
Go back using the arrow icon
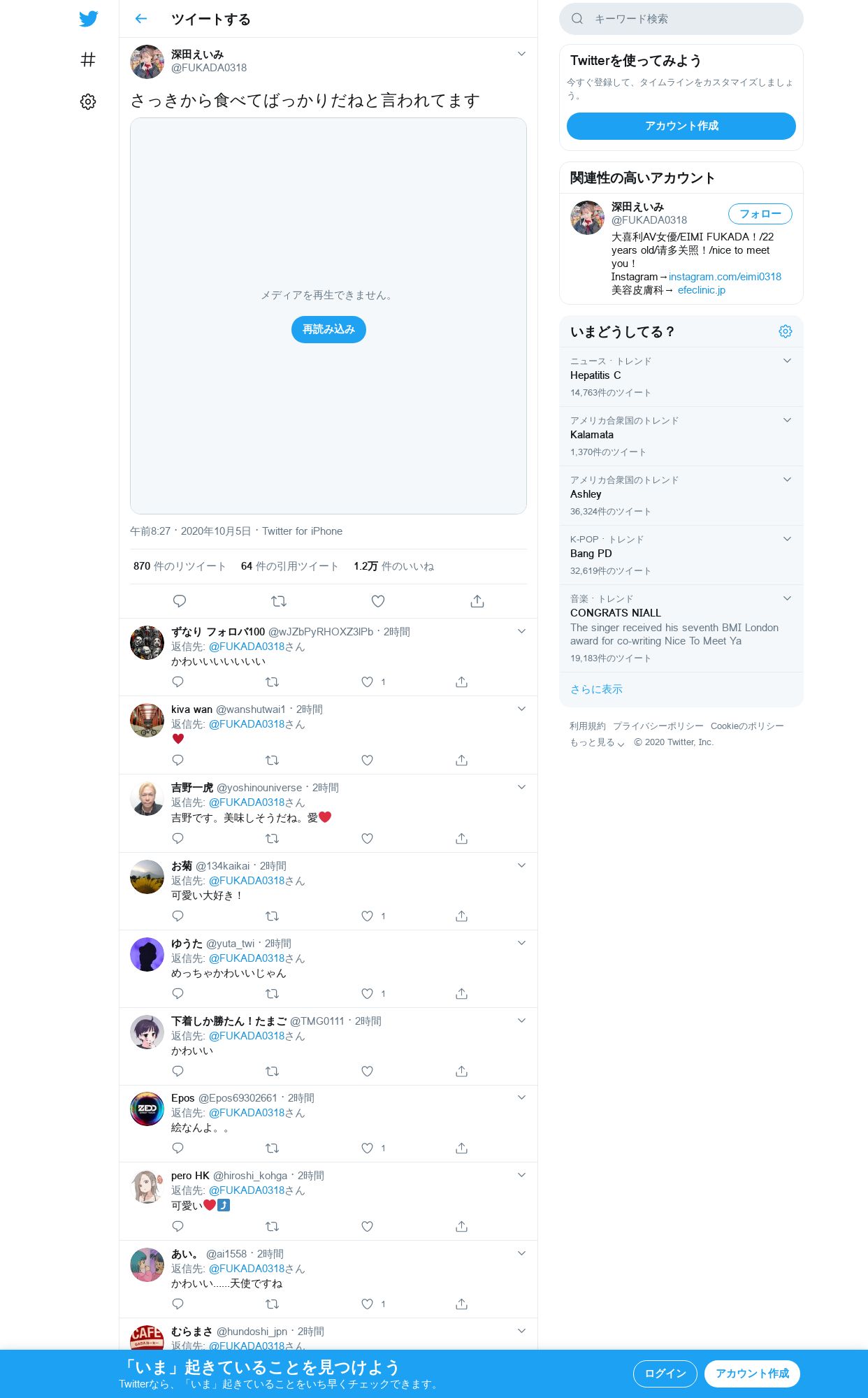pyautogui.click(x=141, y=19)
